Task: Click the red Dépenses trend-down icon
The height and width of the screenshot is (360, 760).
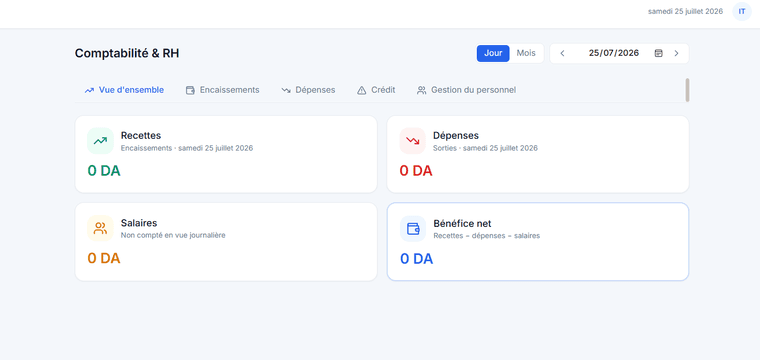Action: tap(412, 141)
